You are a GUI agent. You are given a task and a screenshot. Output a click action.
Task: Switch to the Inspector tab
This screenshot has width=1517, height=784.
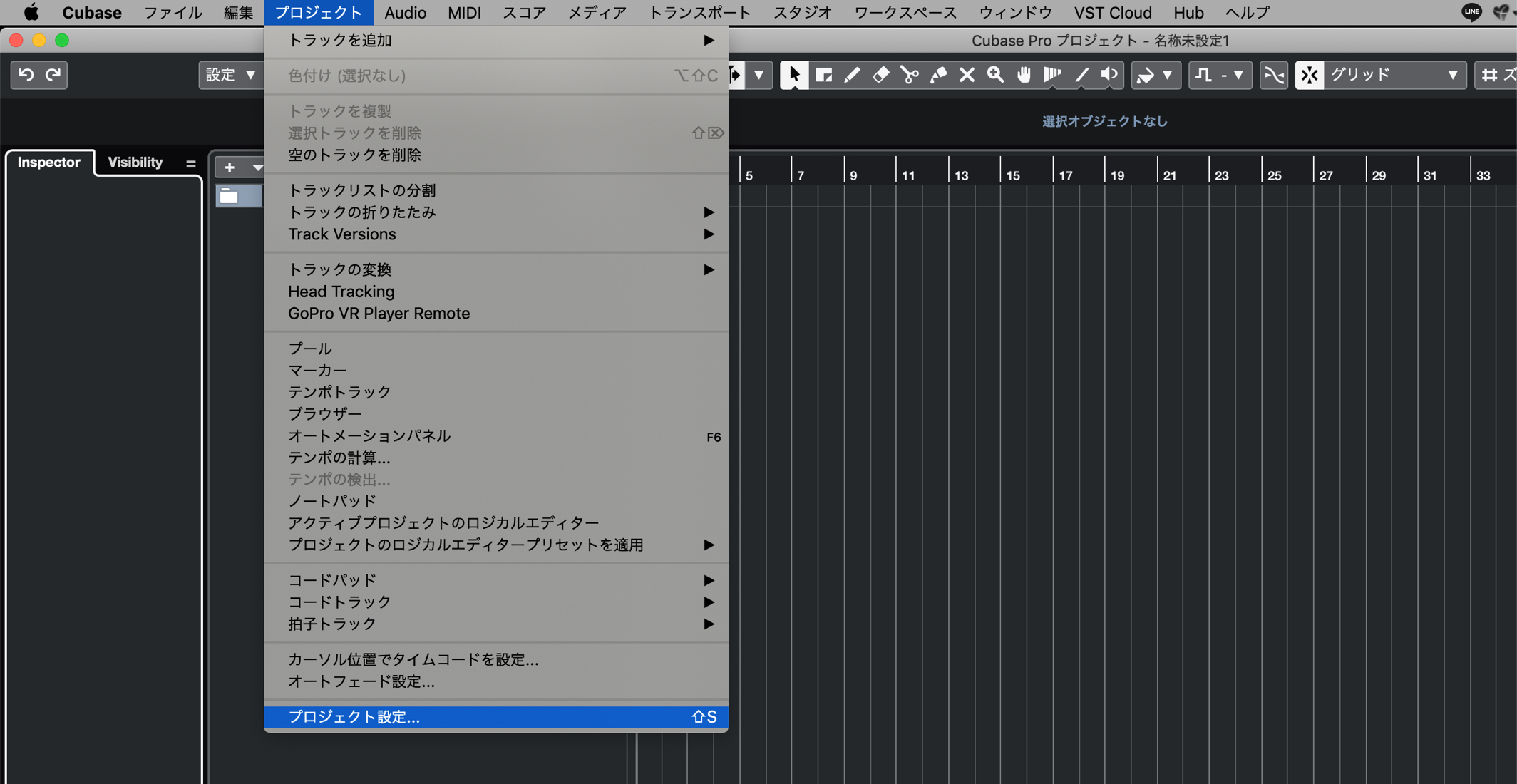[x=49, y=163]
